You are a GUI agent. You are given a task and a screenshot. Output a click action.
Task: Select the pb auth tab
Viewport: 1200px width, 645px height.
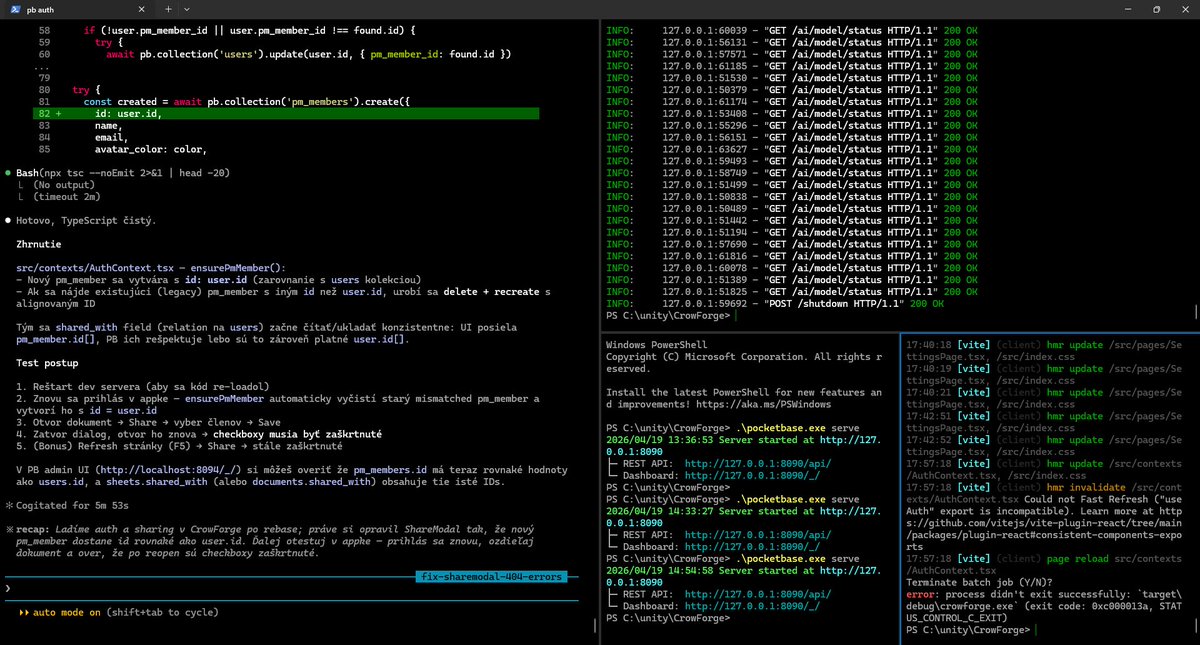coord(80,8)
